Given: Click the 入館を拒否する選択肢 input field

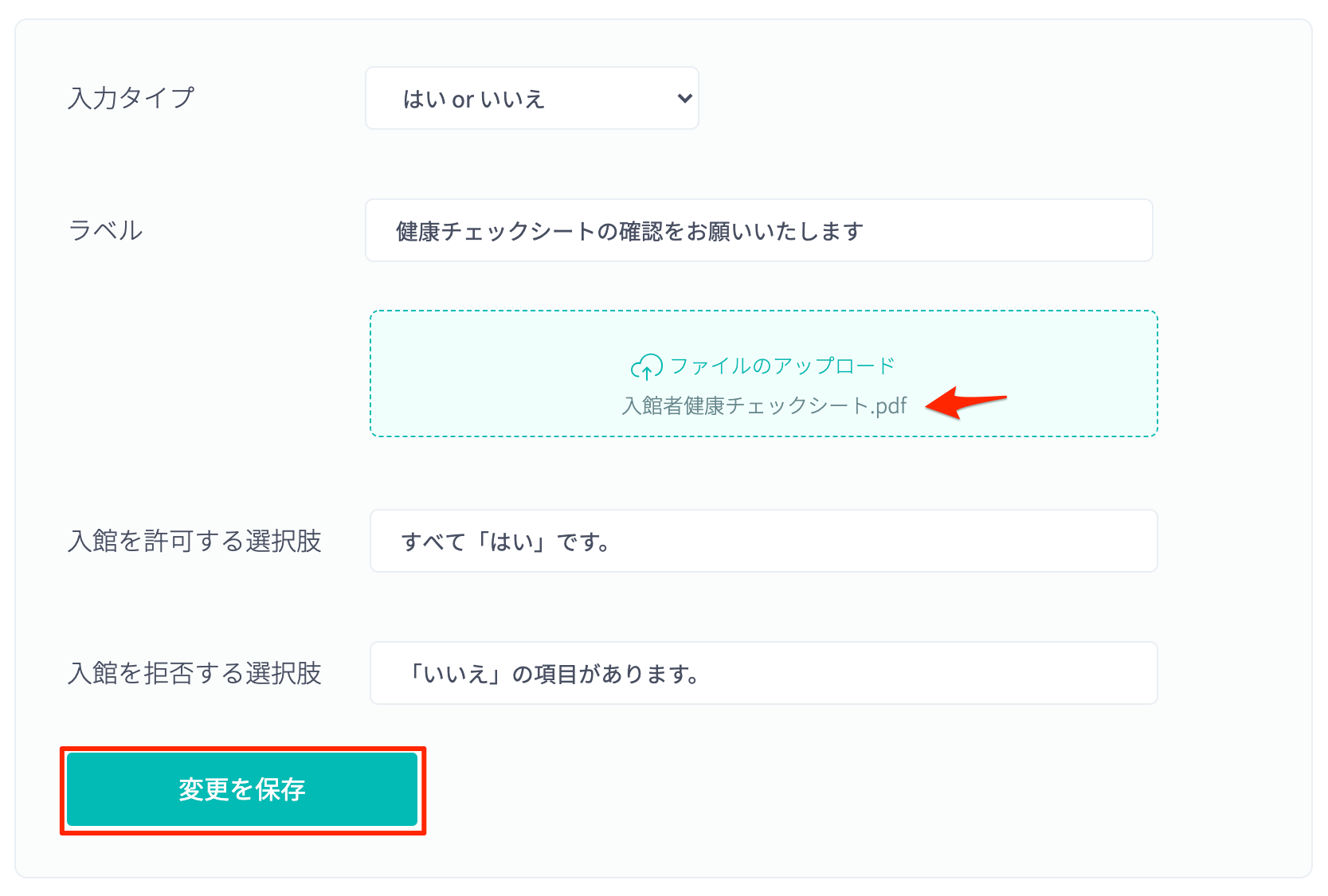Looking at the screenshot, I should pyautogui.click(x=764, y=673).
